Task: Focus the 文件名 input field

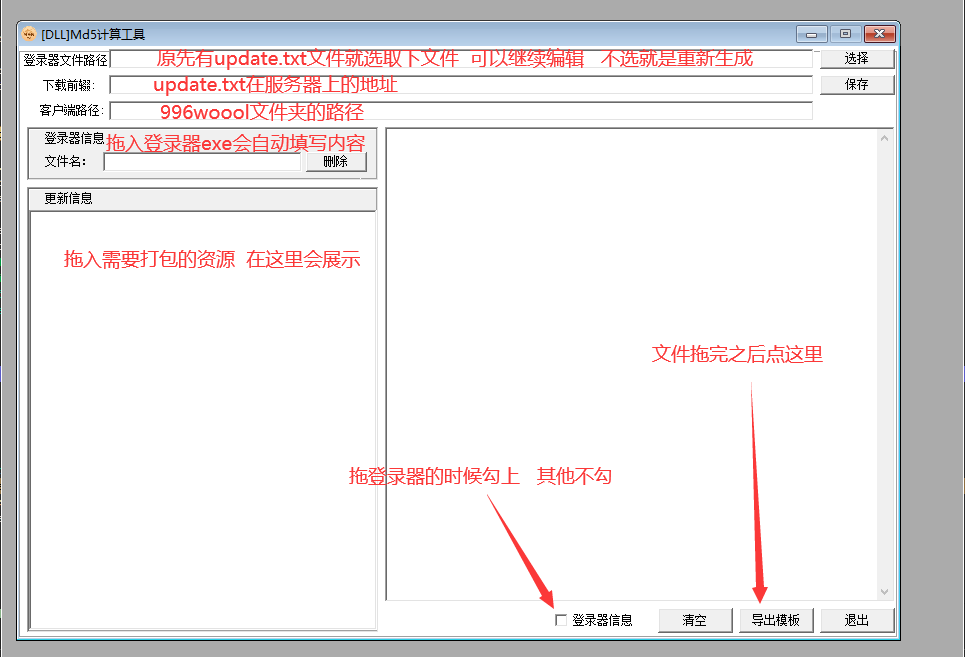Action: [202, 162]
